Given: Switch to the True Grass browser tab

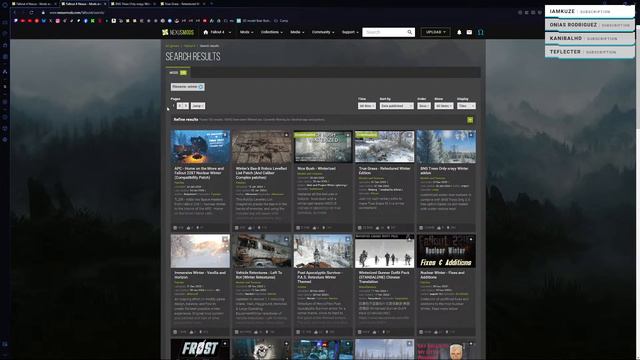Looking at the screenshot, I should click(182, 4).
